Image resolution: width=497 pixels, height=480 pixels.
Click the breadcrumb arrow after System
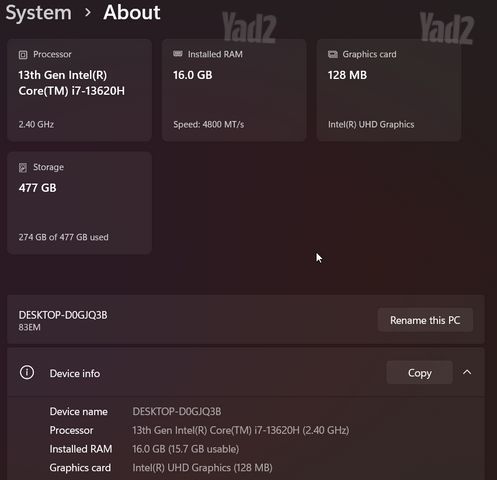pos(88,13)
